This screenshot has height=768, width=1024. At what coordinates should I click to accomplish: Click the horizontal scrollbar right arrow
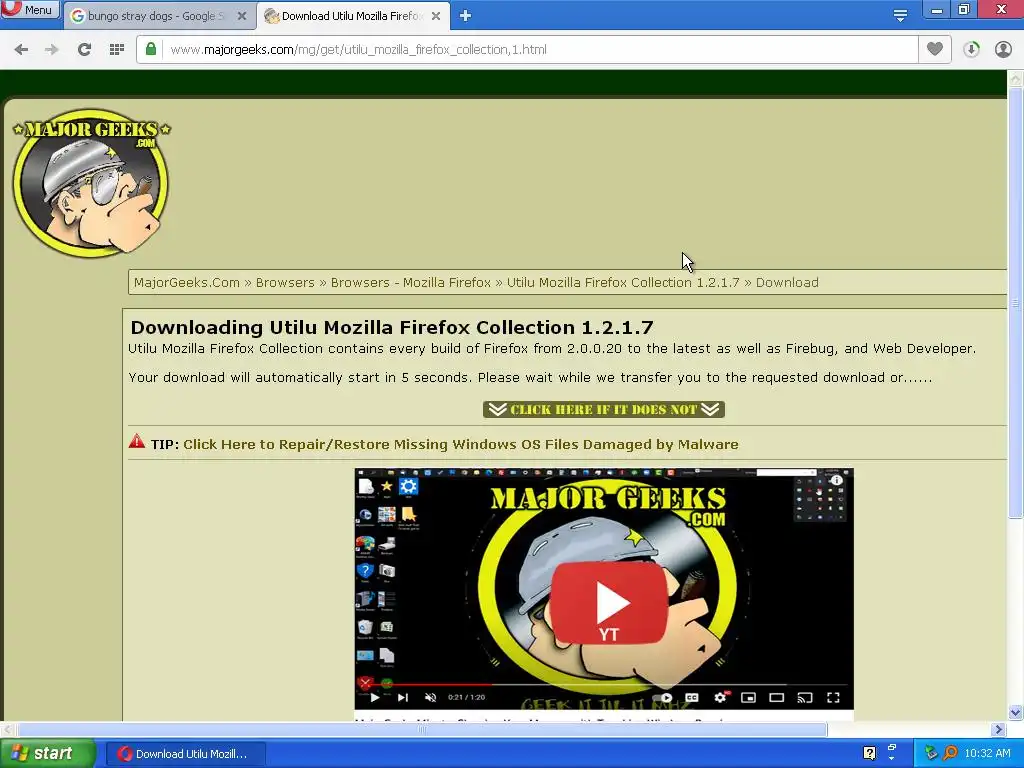point(998,729)
